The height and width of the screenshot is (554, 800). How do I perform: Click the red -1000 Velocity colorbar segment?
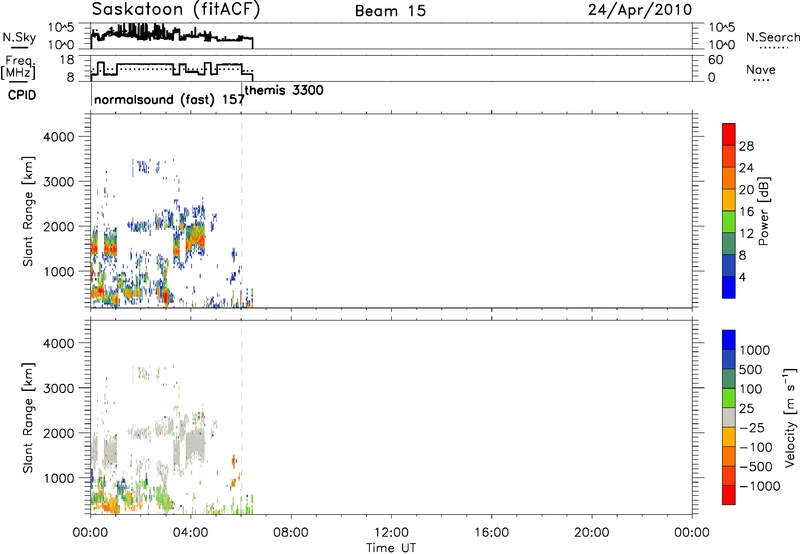(729, 494)
